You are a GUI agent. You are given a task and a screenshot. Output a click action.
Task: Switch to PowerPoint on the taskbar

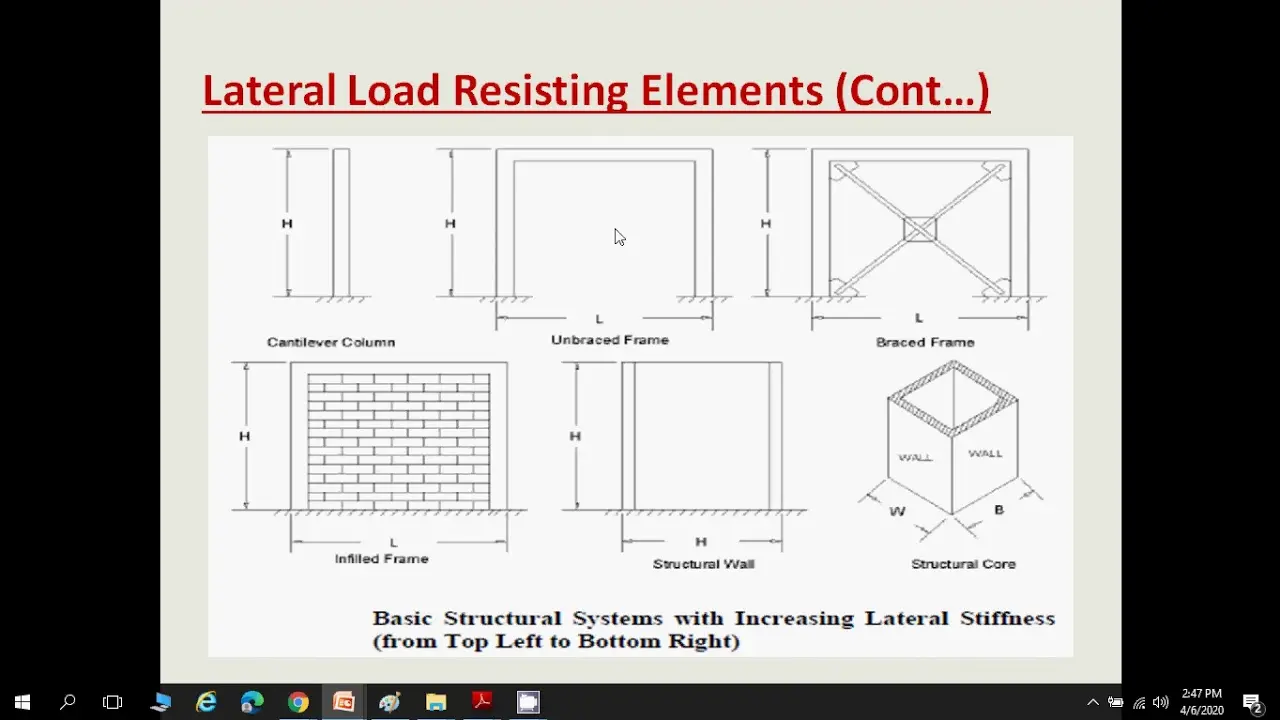[343, 702]
